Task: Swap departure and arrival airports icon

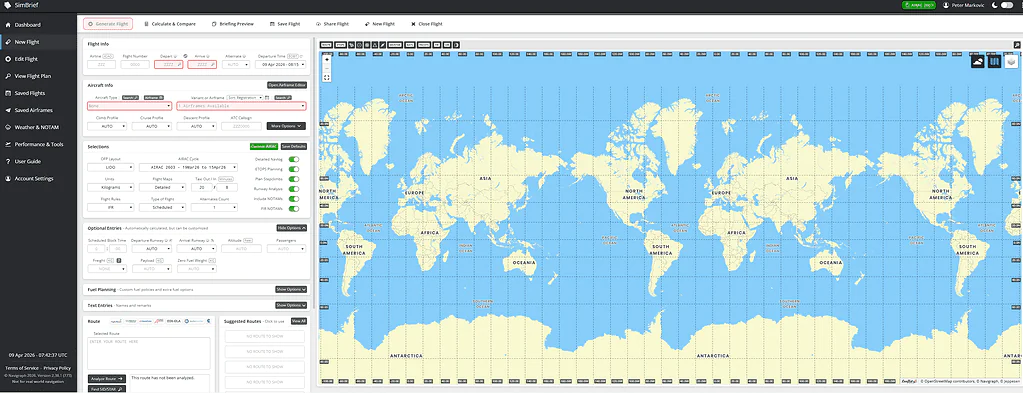Action: click(185, 56)
